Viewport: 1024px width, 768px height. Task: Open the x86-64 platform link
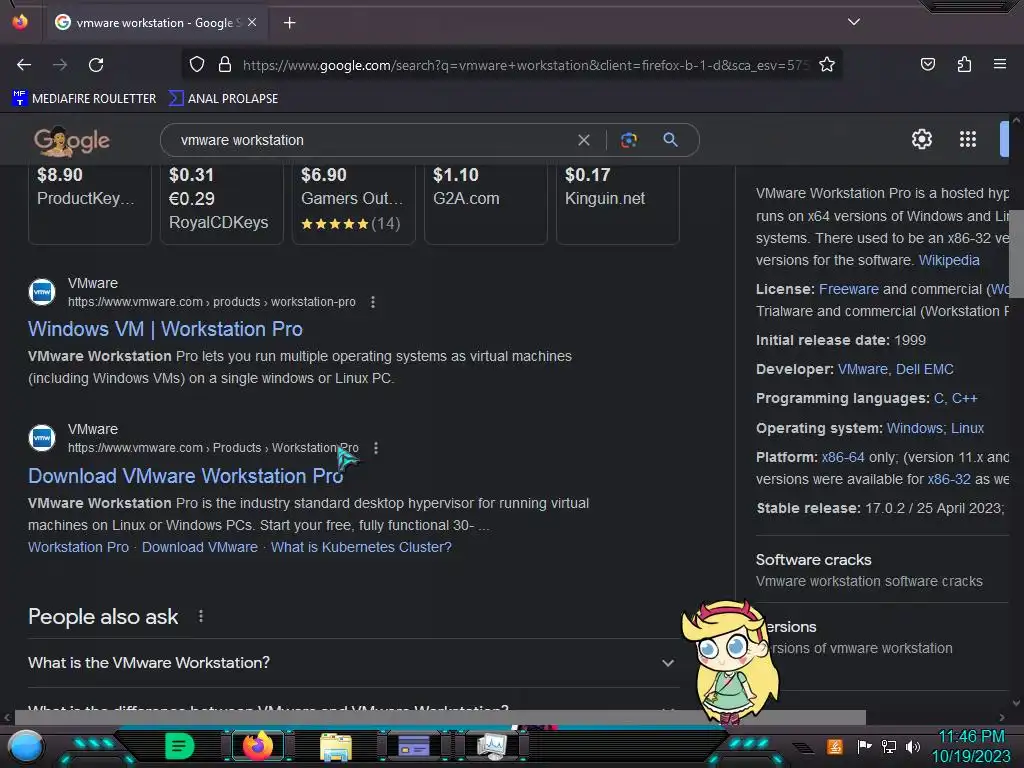[842, 457]
